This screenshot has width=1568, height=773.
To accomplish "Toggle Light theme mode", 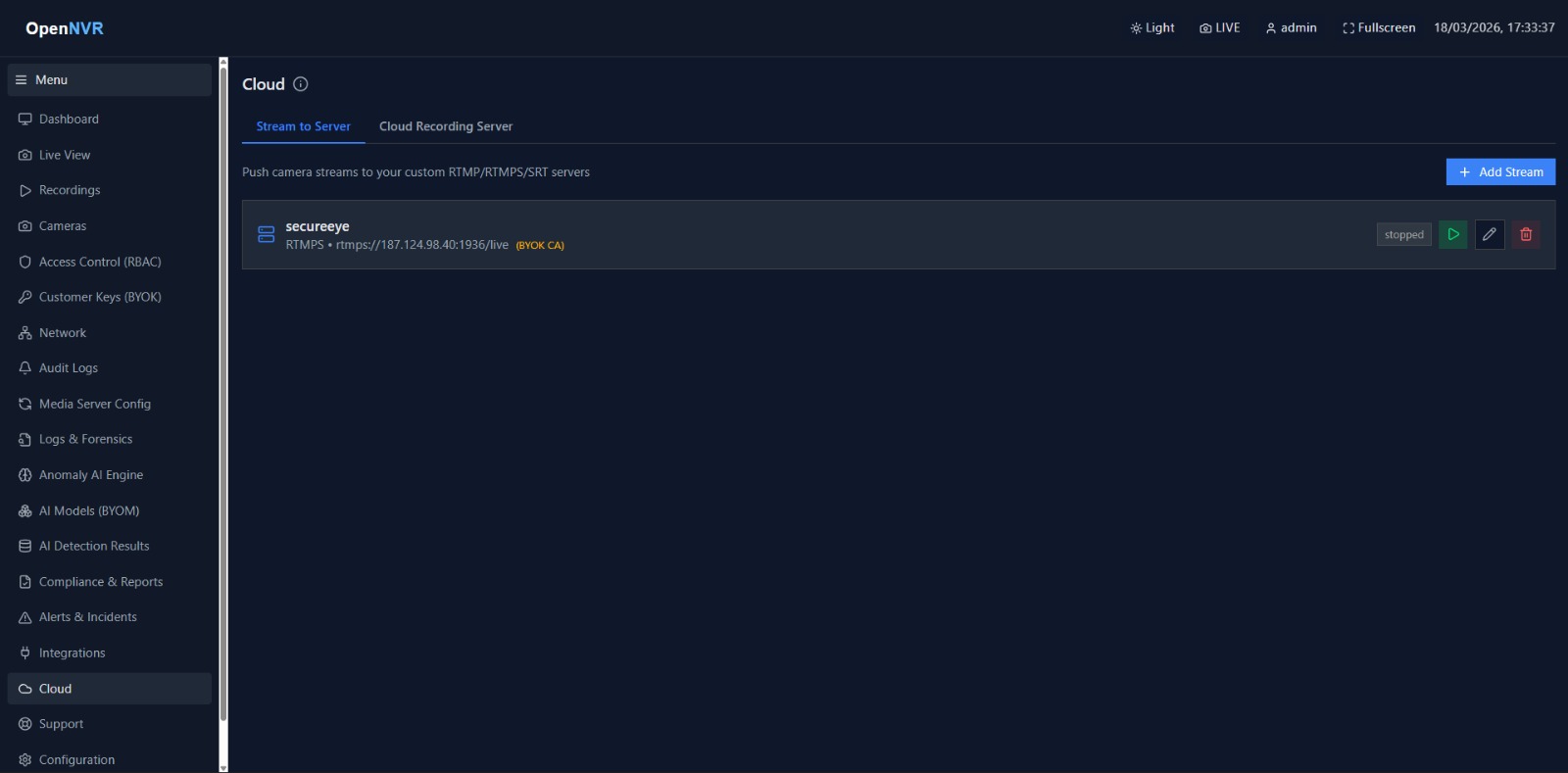I will pyautogui.click(x=1152, y=28).
